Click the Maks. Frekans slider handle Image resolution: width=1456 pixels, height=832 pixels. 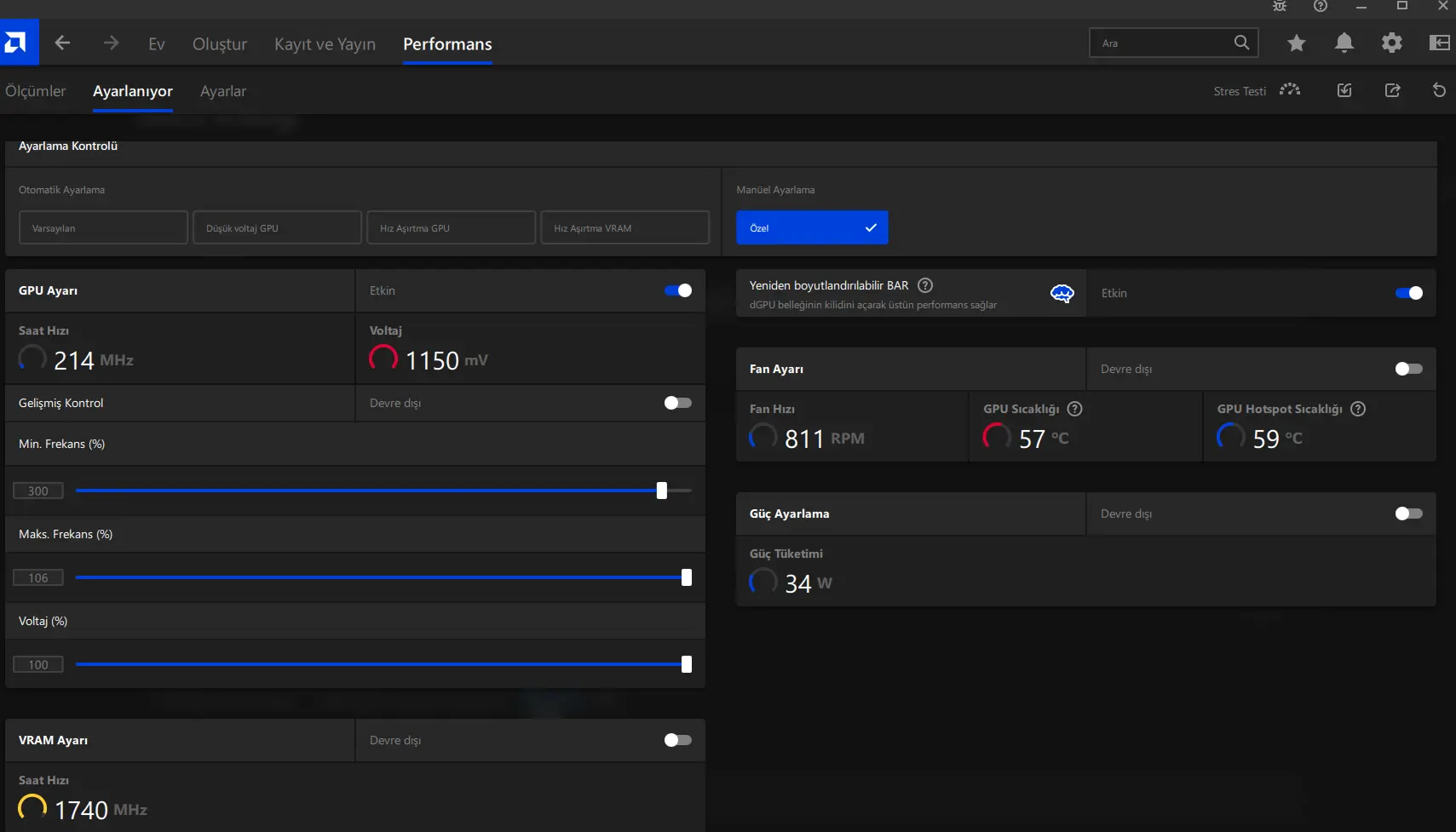(x=687, y=577)
